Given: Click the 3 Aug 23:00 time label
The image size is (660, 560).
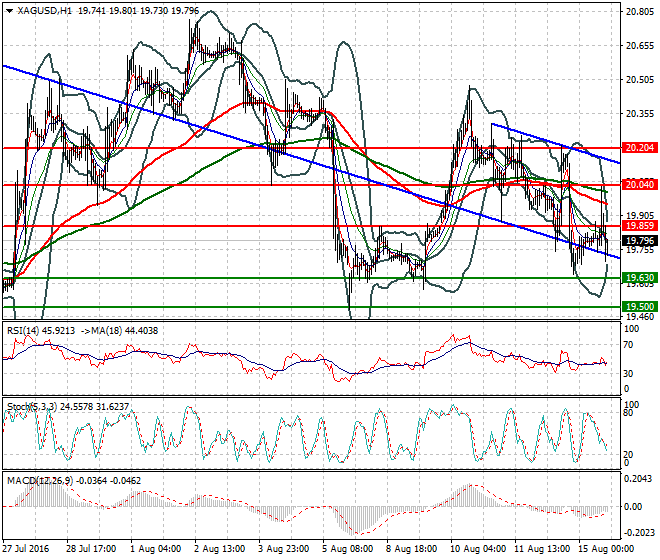Looking at the screenshot, I should point(283,549).
